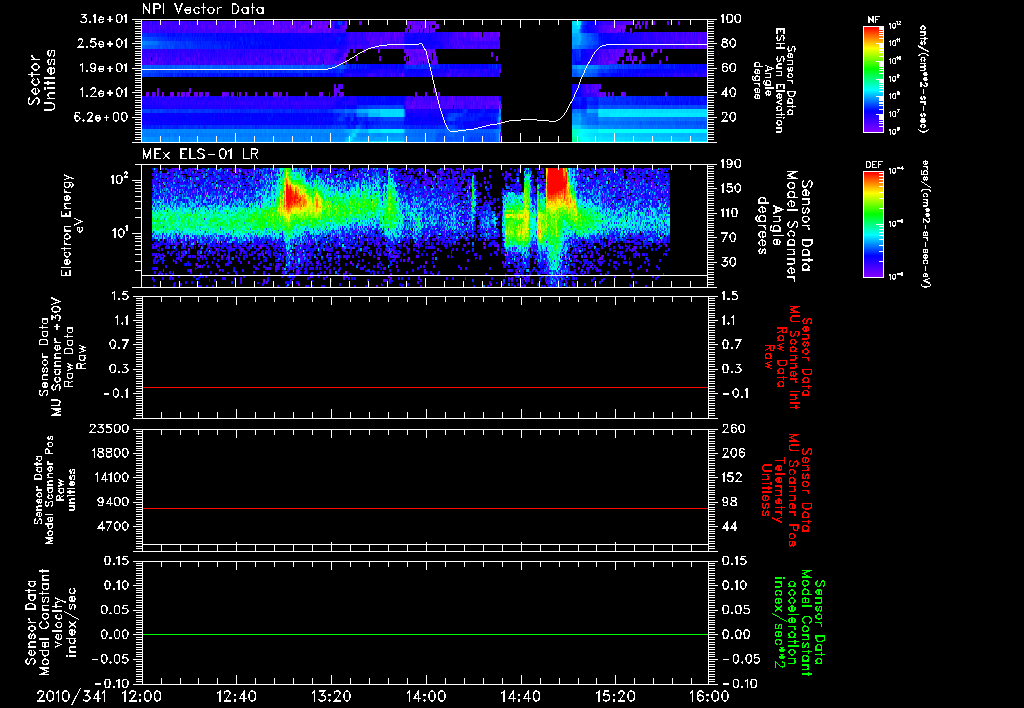The image size is (1024, 708).
Task: Click the red-orange electron burst near 13:05
Action: (x=295, y=196)
